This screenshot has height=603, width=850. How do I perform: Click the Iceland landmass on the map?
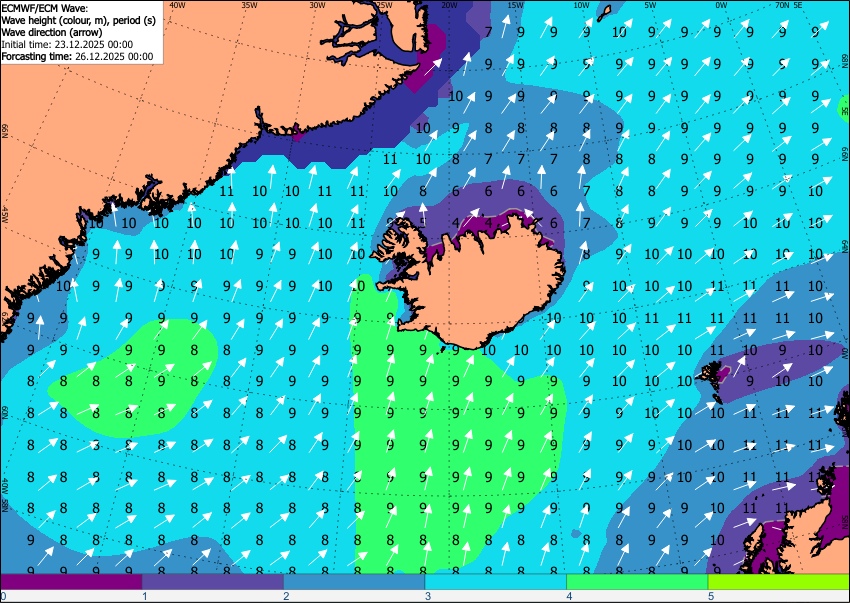(482, 282)
